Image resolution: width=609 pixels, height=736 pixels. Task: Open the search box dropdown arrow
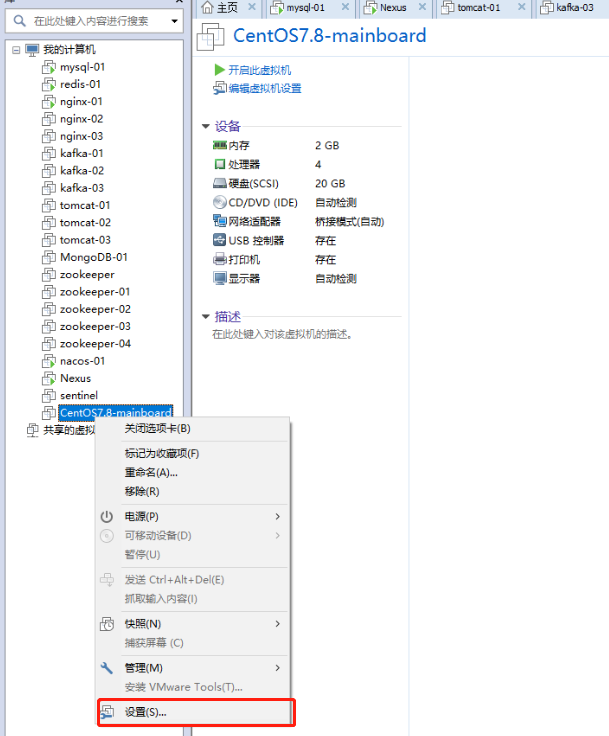(175, 21)
